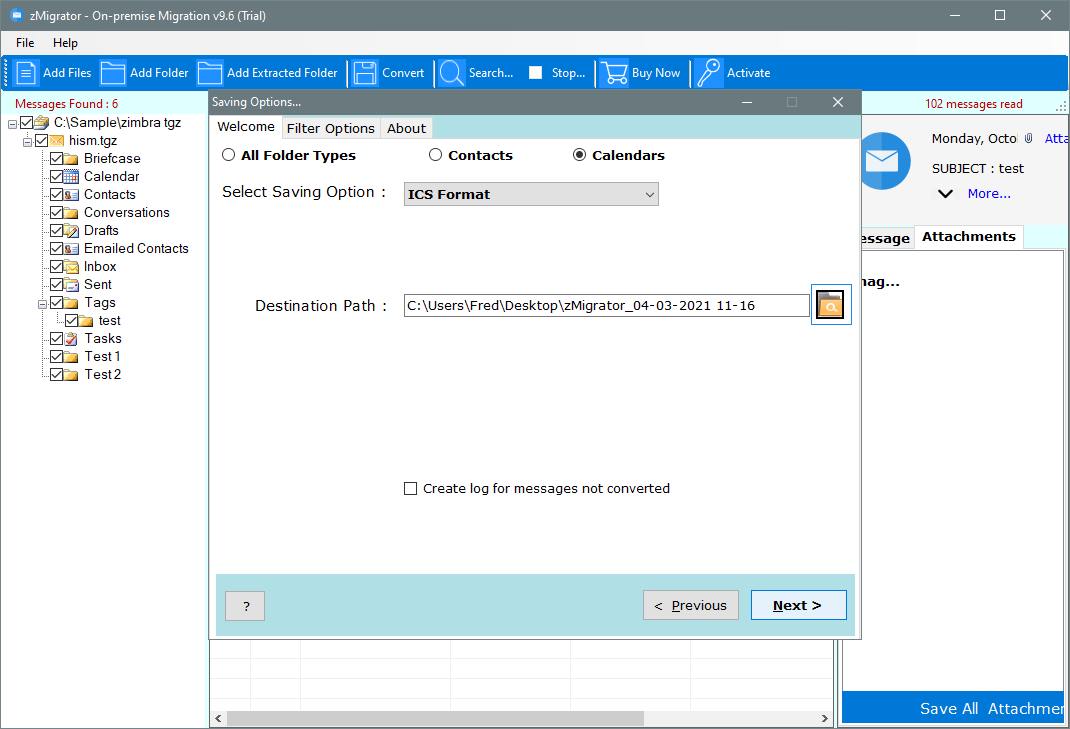Uncheck the Conversations folder checkbox

57,212
